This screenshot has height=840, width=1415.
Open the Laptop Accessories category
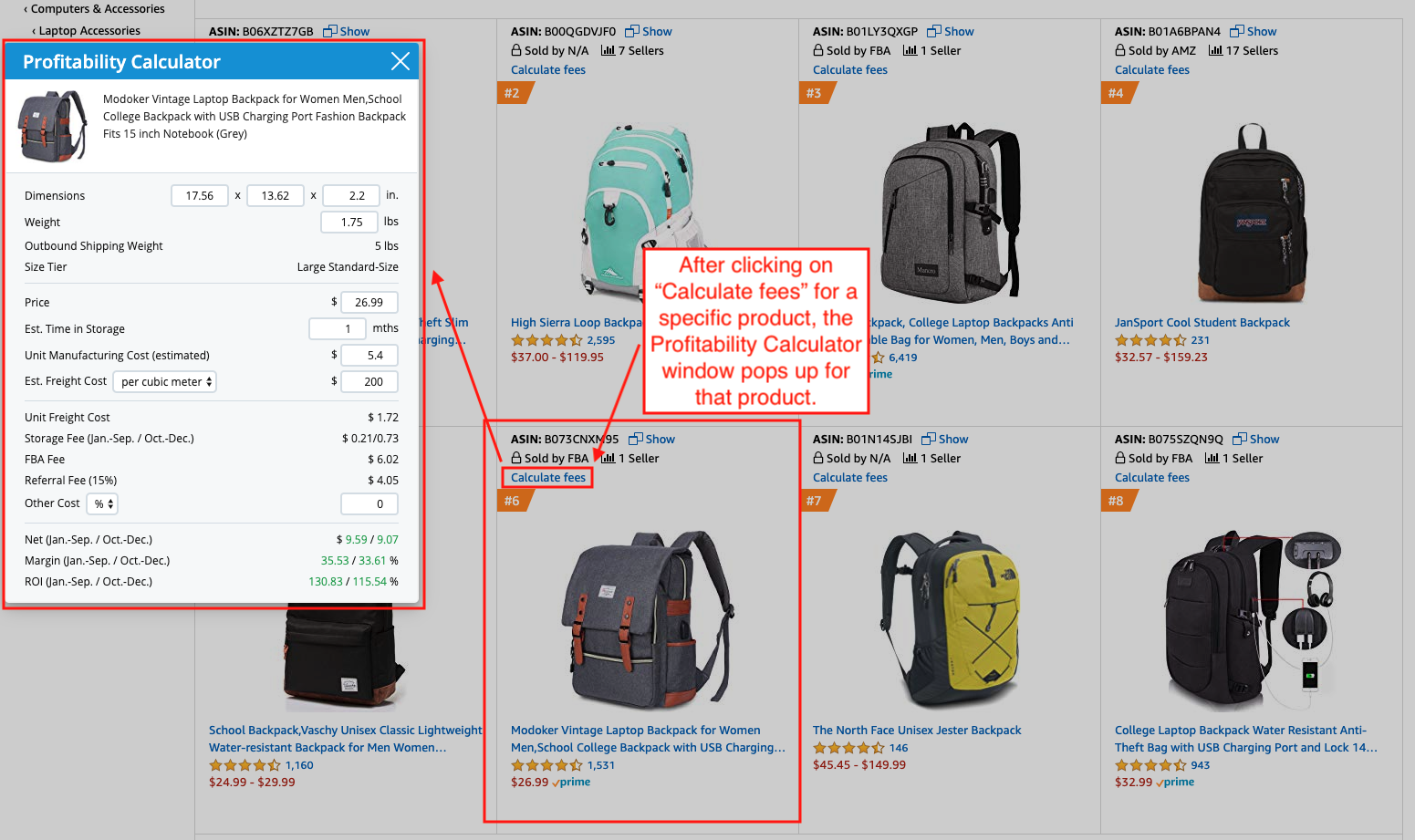coord(87,30)
